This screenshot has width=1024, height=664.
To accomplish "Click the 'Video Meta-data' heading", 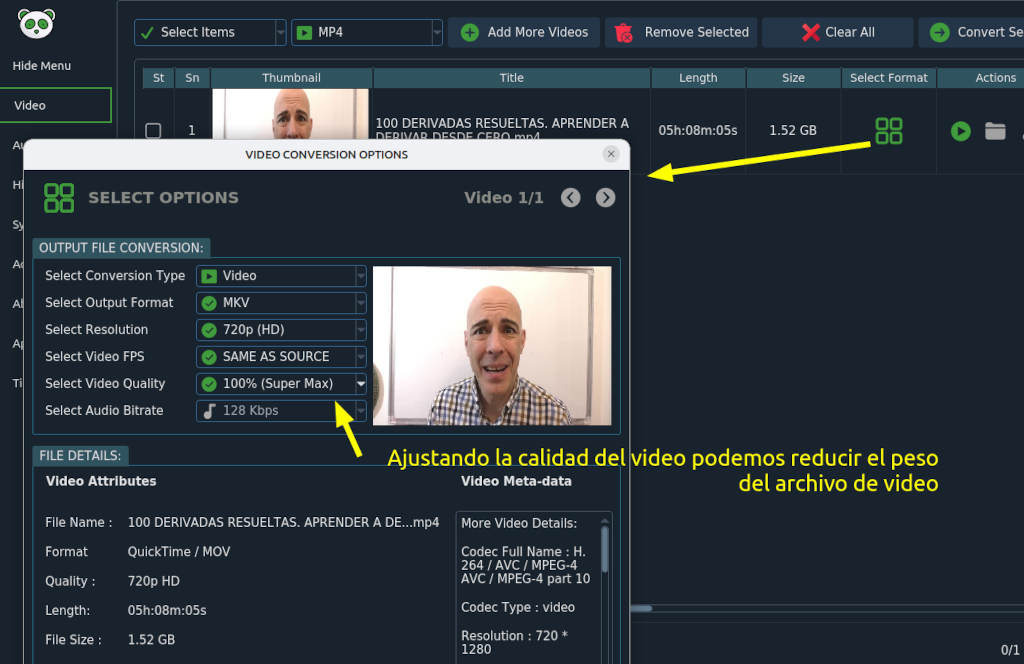I will click(x=517, y=481).
